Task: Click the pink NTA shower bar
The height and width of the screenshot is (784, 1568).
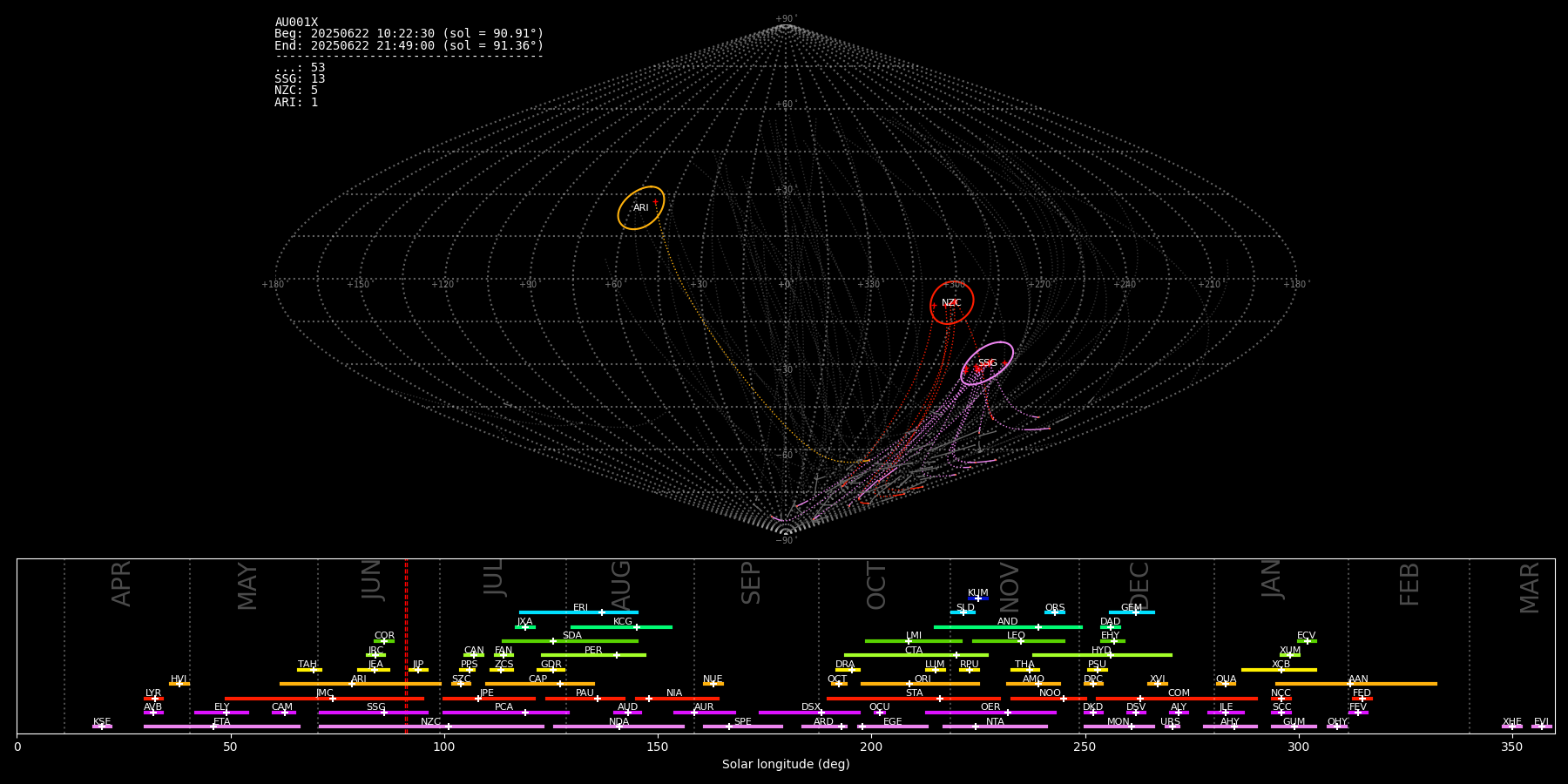Action: coord(995,727)
